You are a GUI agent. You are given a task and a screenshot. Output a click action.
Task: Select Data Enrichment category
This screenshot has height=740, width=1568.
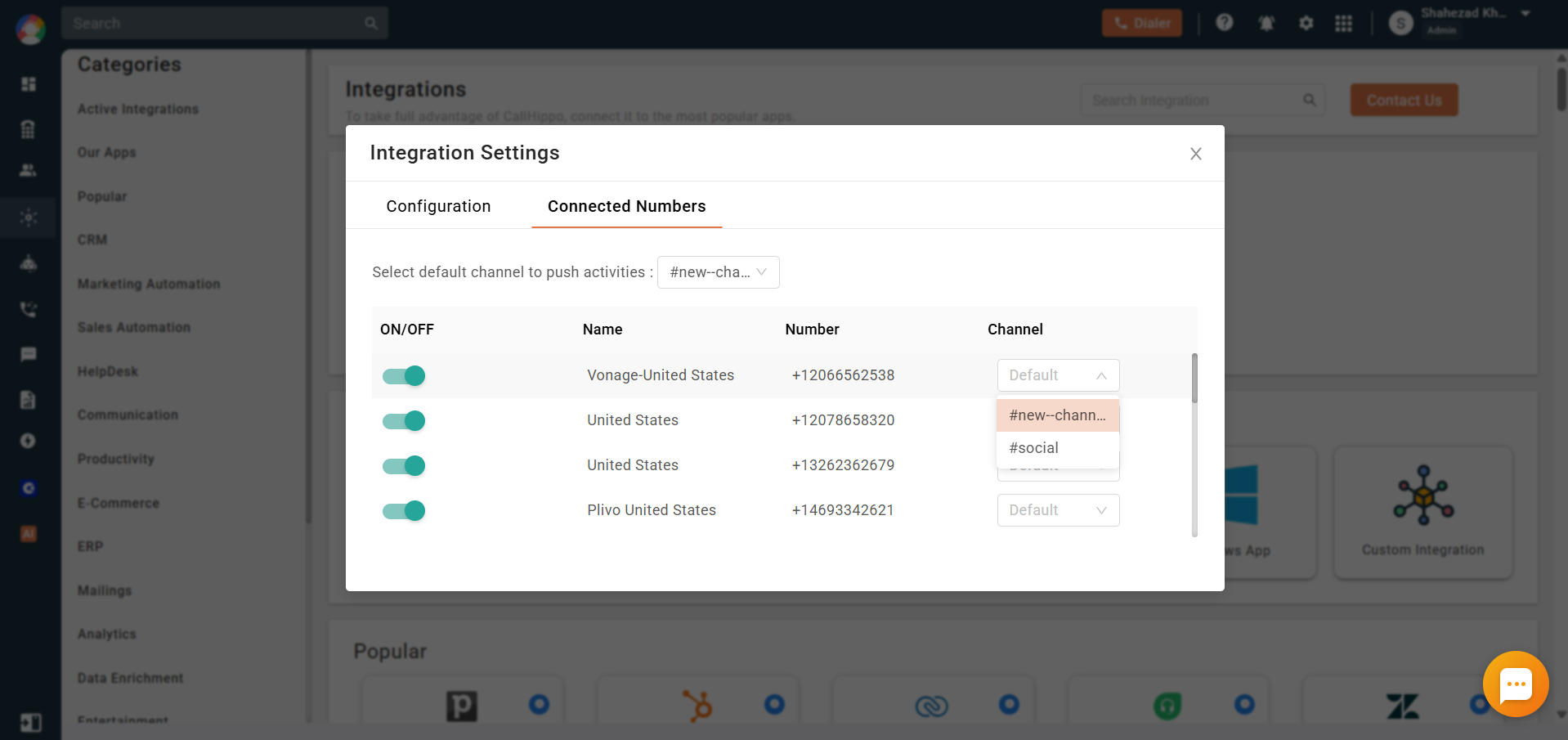pyautogui.click(x=131, y=678)
